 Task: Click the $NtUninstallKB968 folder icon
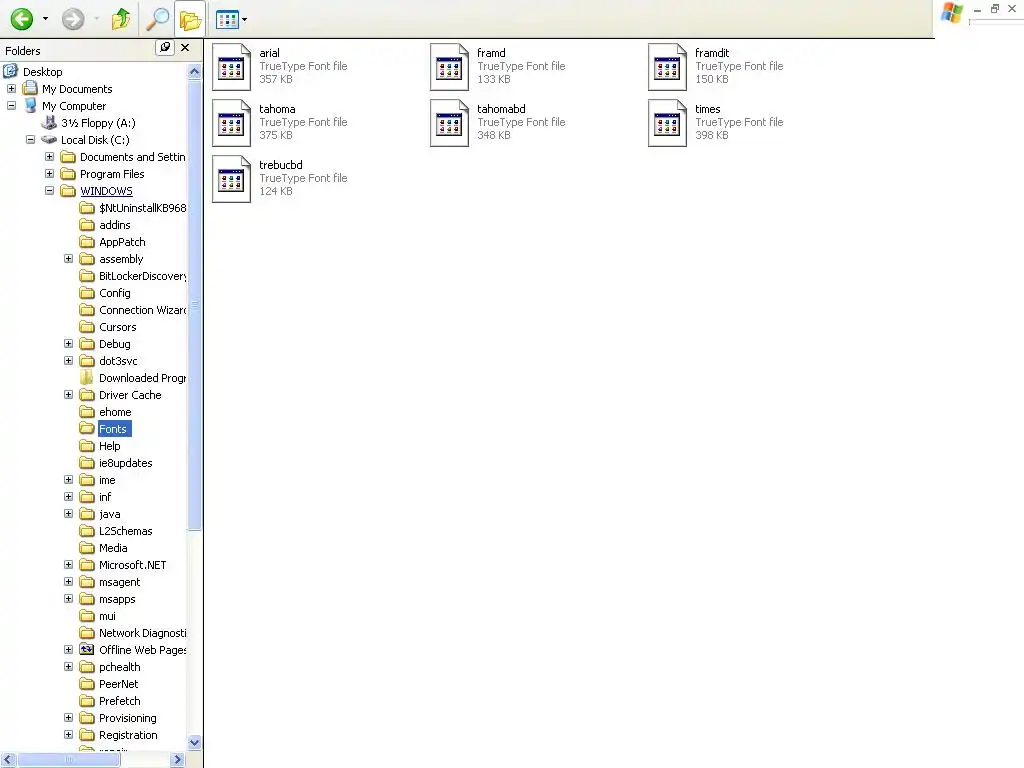pos(87,208)
